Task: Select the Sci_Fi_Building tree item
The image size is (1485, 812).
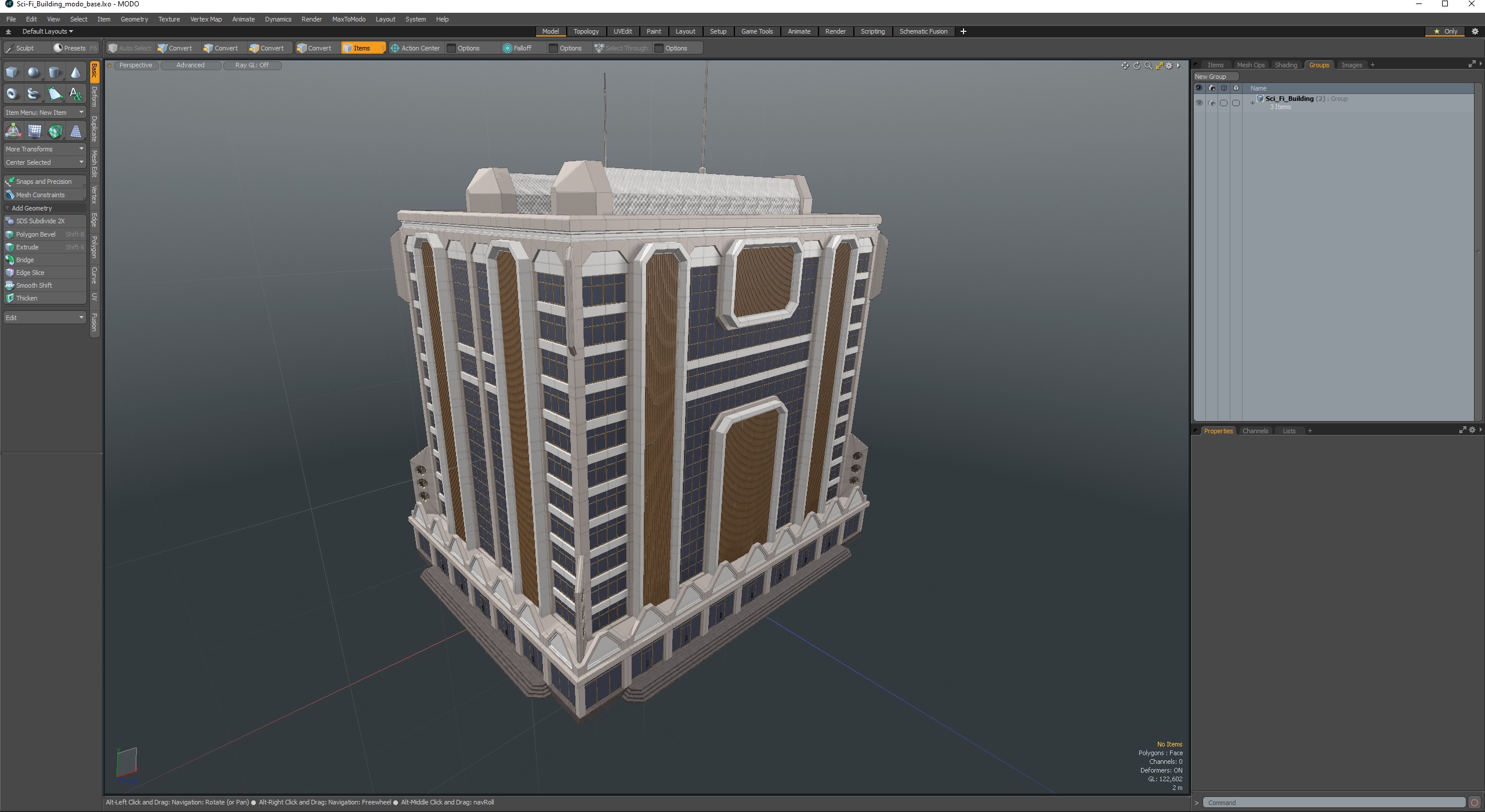Action: click(x=1290, y=98)
